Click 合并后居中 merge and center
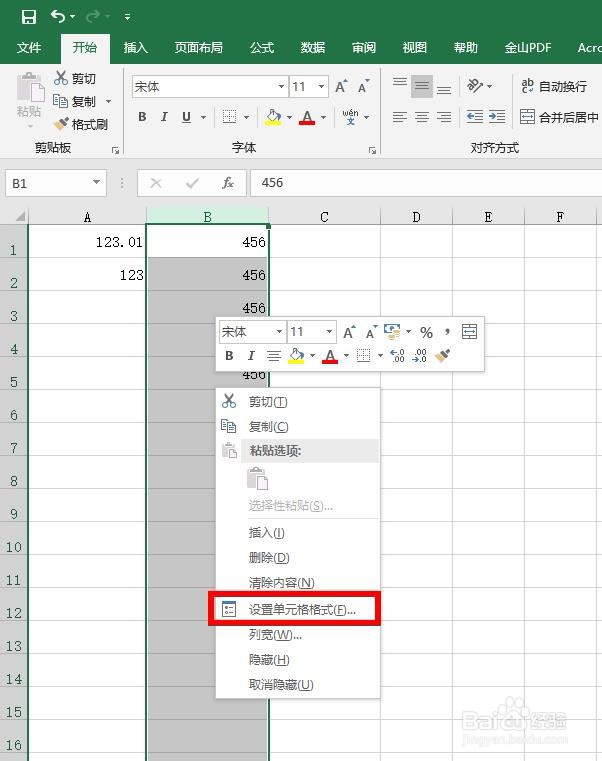602x761 pixels. [x=559, y=117]
